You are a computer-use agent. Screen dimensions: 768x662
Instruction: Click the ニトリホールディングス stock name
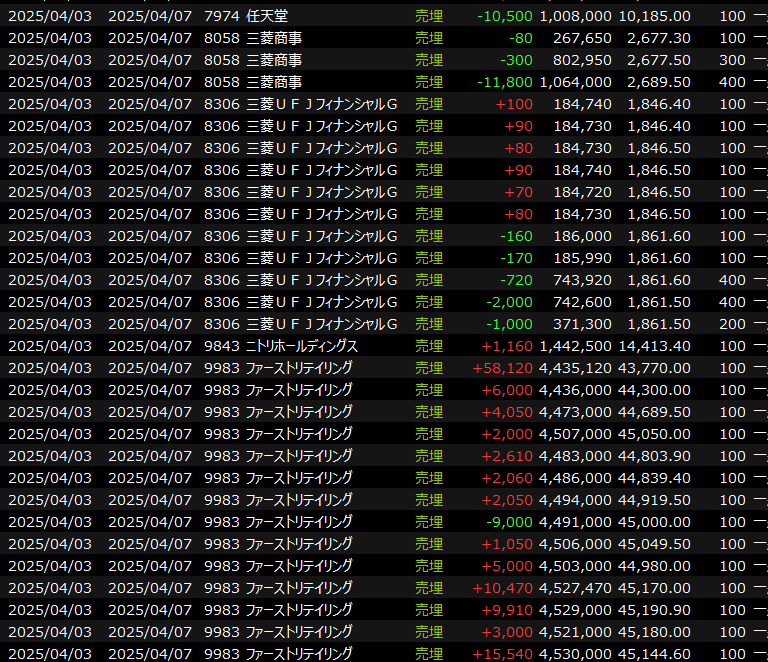[301, 346]
